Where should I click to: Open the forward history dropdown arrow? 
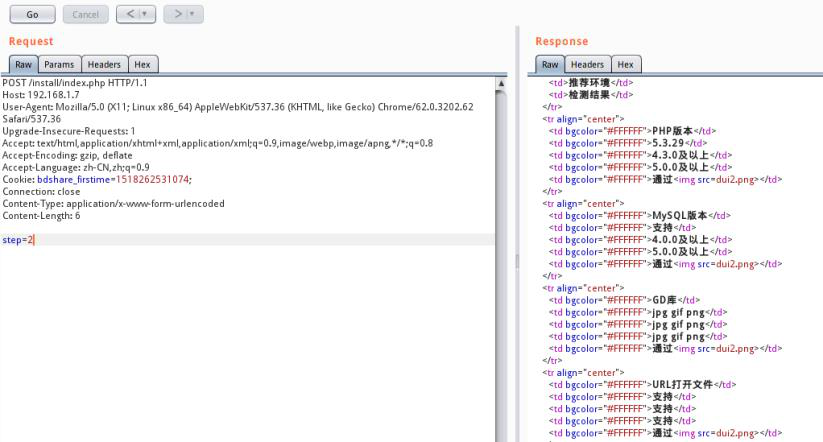tap(192, 14)
